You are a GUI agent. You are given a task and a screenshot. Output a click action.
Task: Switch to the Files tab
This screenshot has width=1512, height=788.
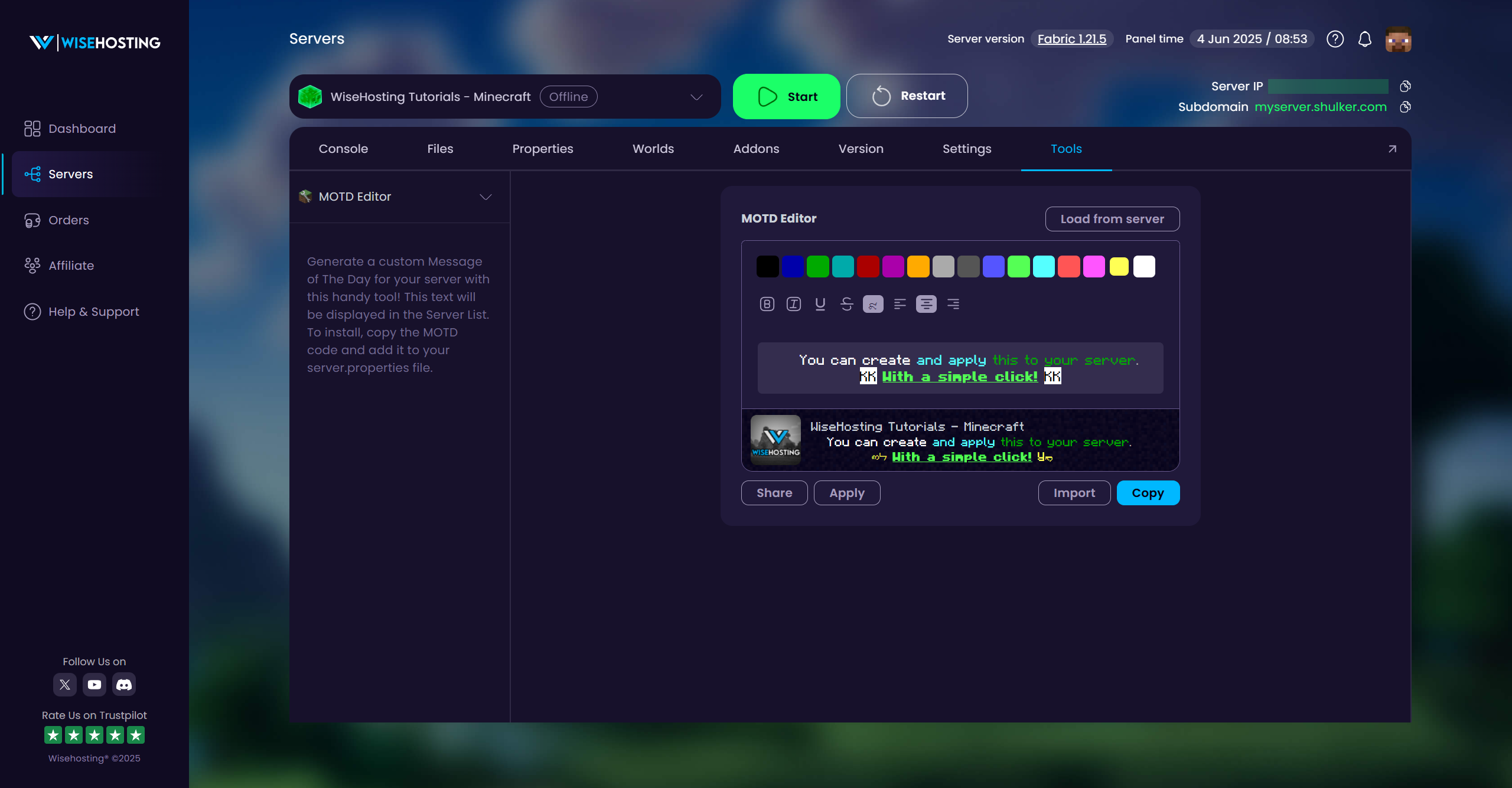(x=440, y=149)
